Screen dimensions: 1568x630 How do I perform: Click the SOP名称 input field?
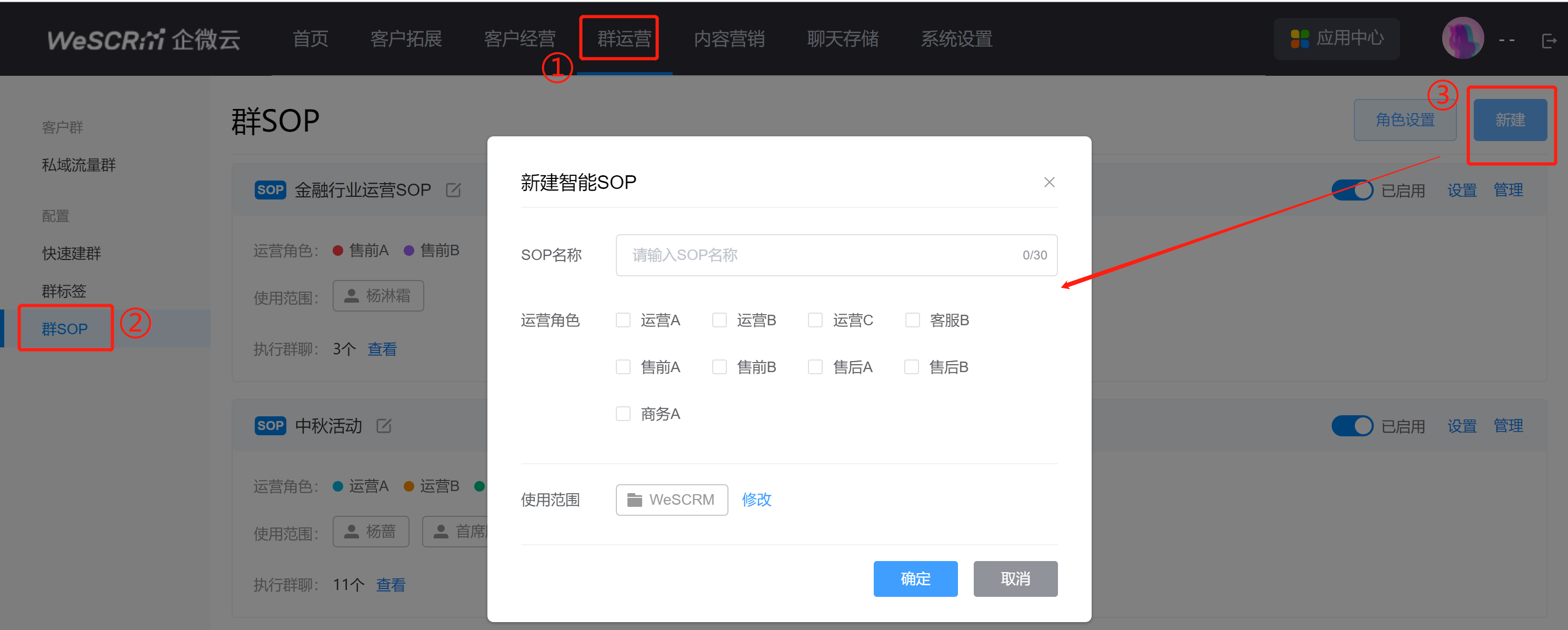[x=822, y=255]
